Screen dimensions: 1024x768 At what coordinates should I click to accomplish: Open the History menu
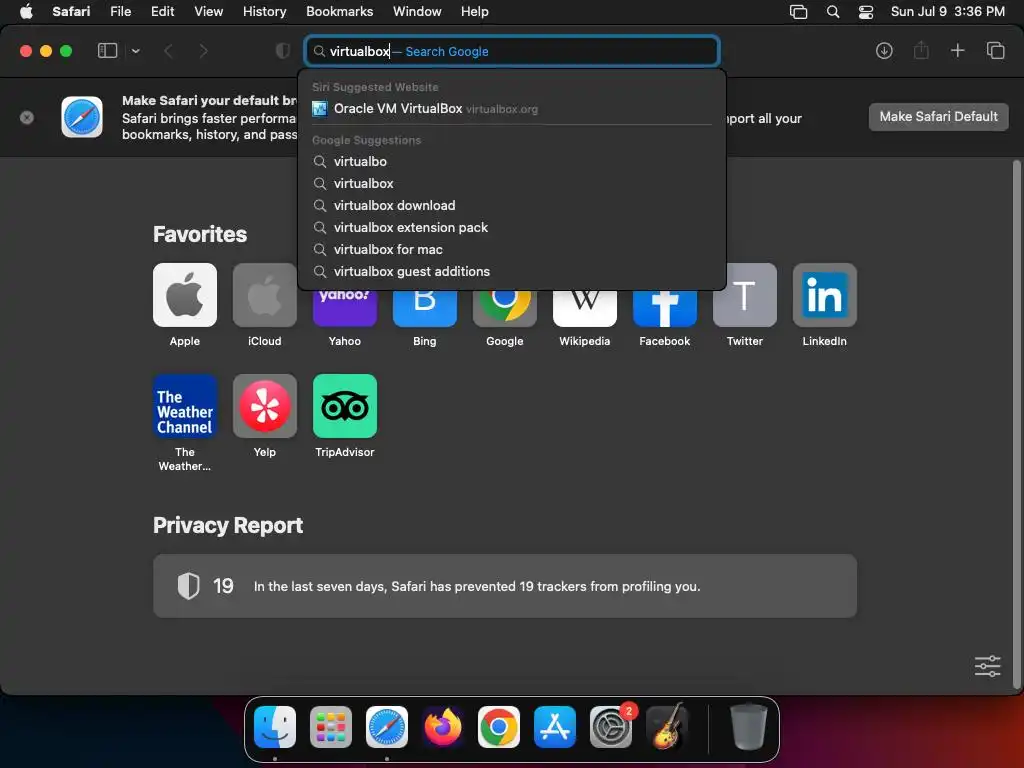264,11
